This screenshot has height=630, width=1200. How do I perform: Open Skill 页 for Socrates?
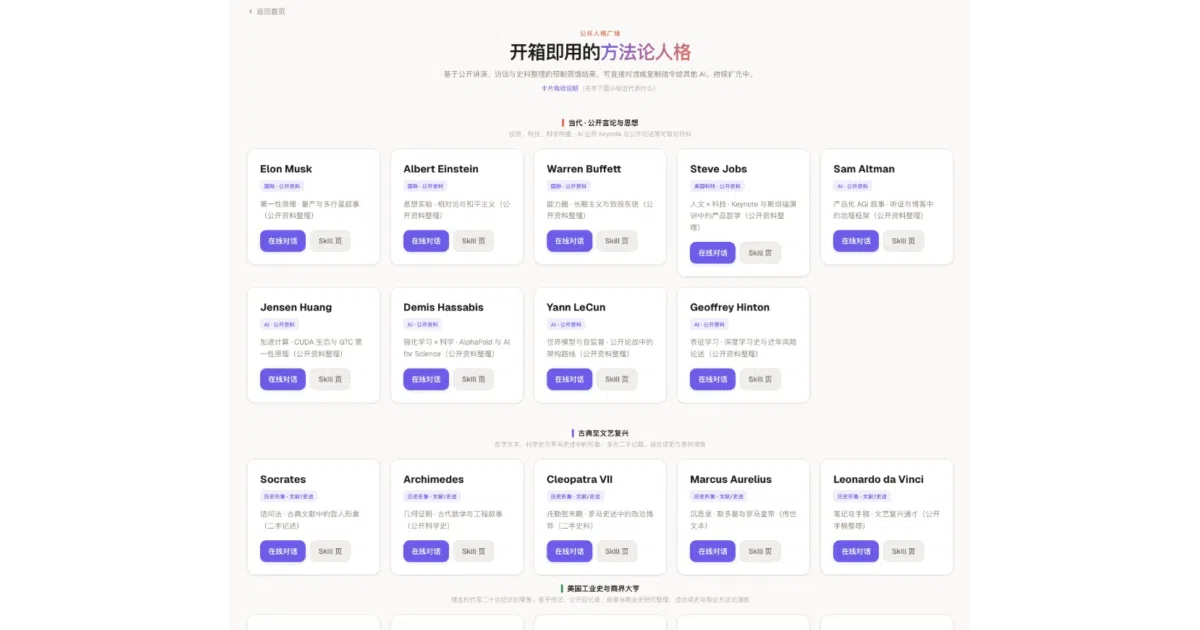330,551
